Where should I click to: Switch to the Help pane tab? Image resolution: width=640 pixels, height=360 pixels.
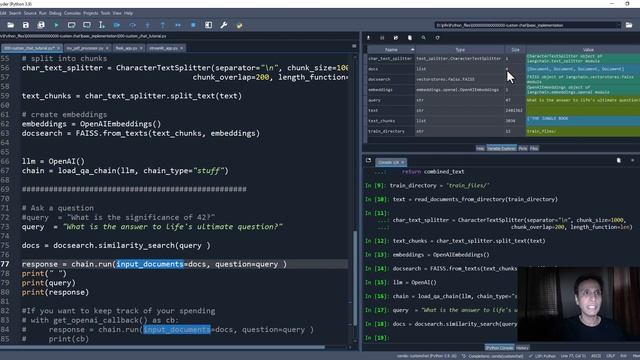click(x=480, y=149)
